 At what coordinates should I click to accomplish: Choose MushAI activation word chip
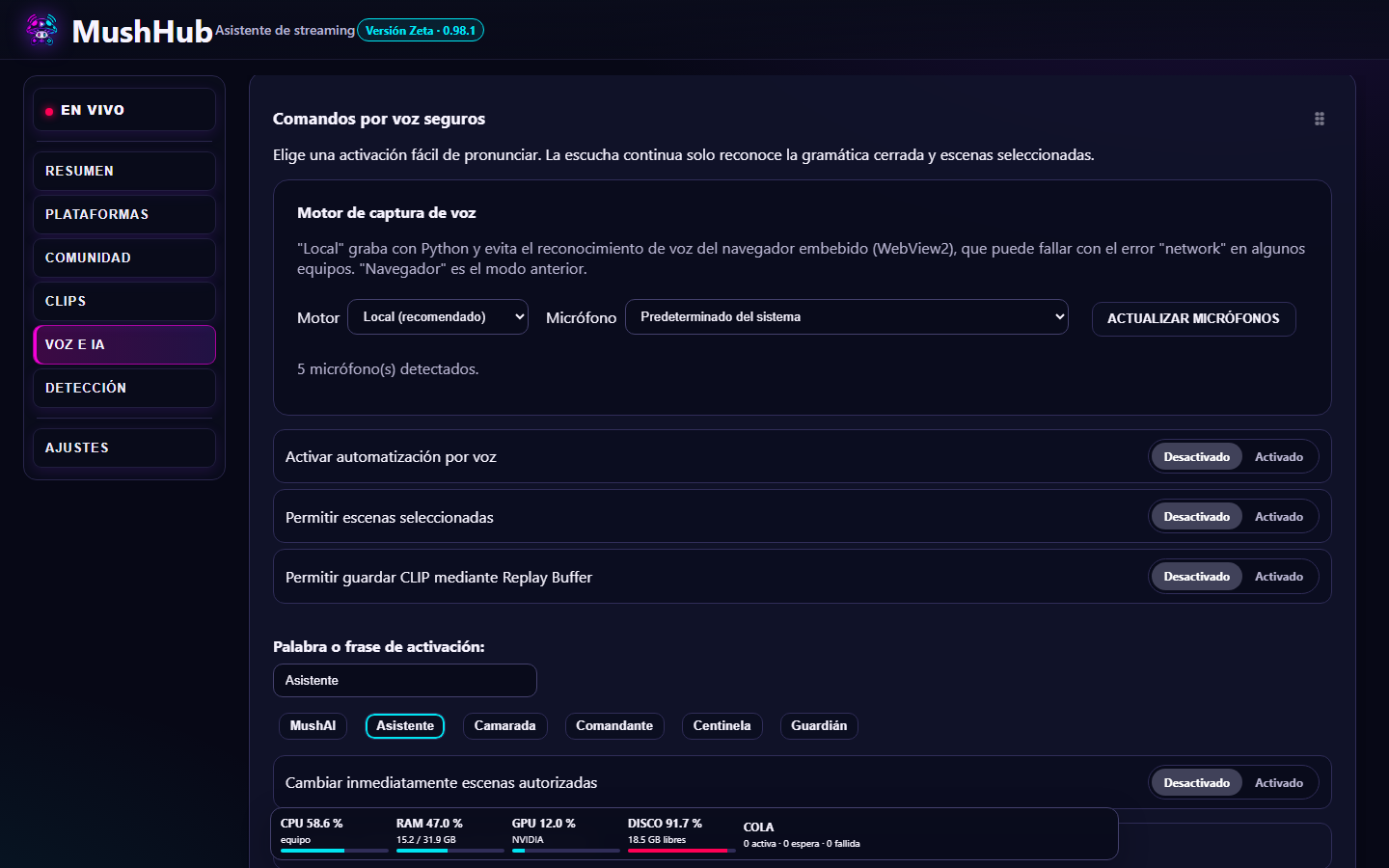pos(313,726)
